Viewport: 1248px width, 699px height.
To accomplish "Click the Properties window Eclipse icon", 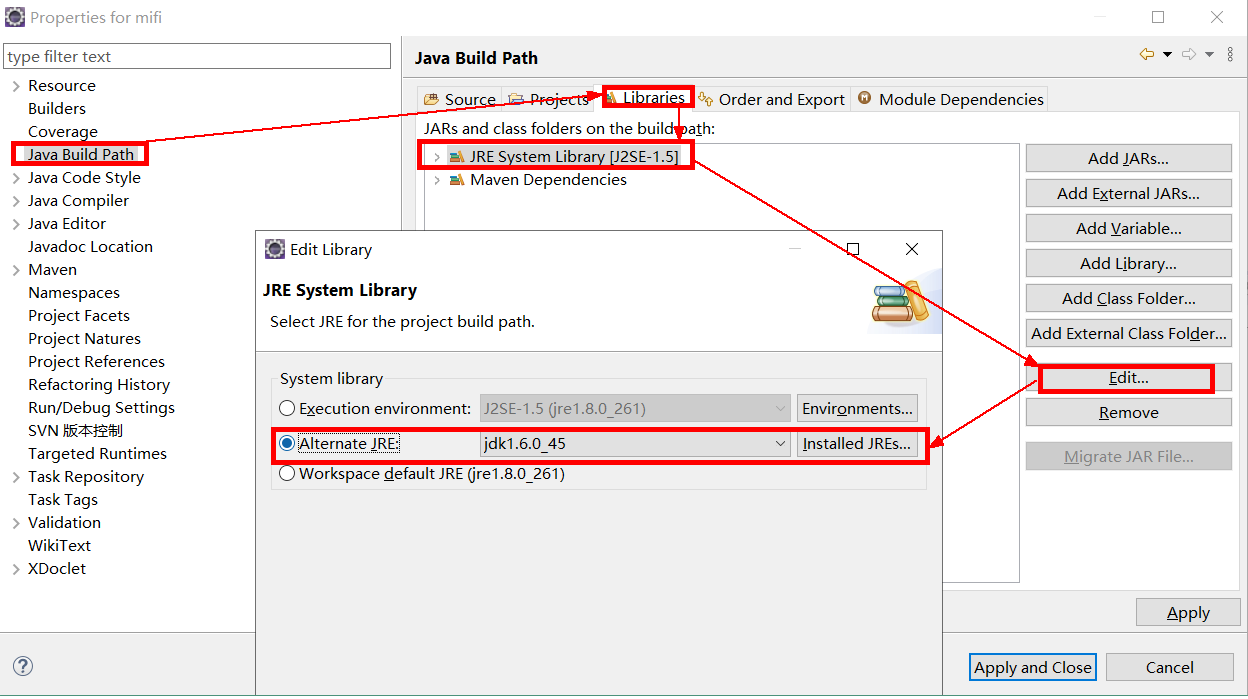I will pos(15,17).
